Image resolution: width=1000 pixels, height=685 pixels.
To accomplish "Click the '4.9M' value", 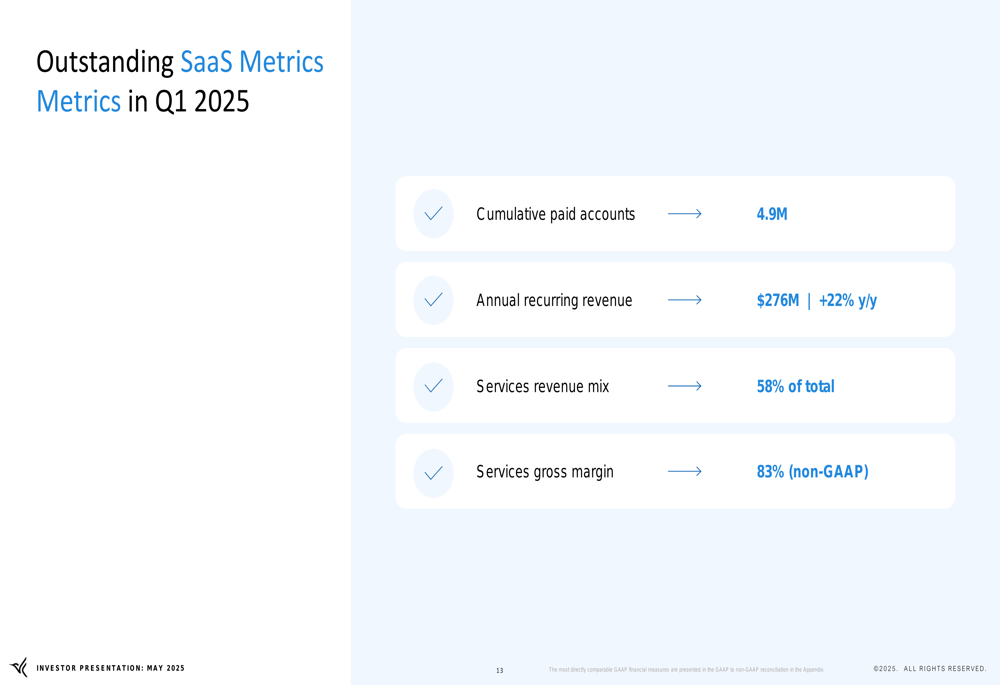I will click(x=772, y=214).
